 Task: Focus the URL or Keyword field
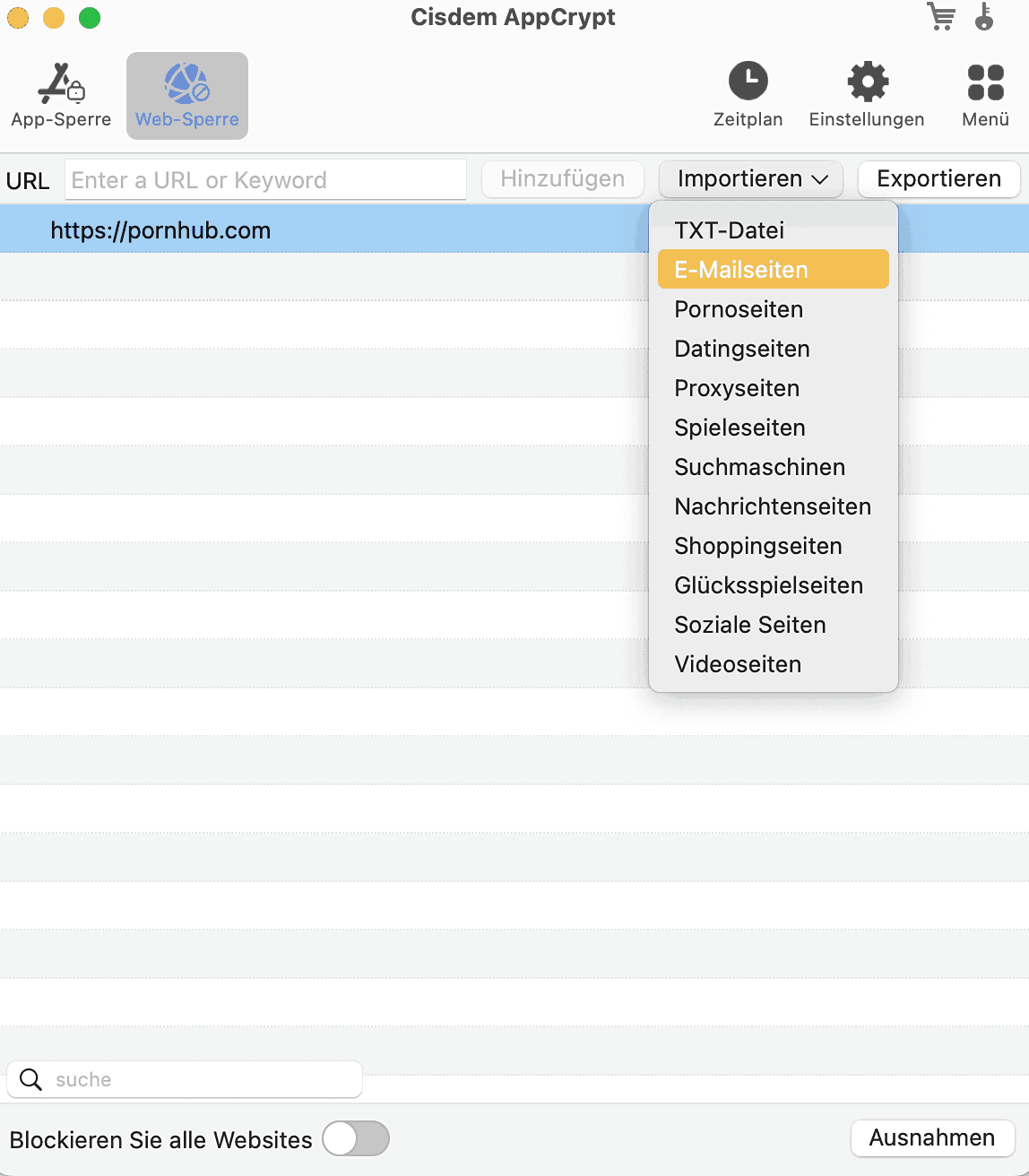265,180
